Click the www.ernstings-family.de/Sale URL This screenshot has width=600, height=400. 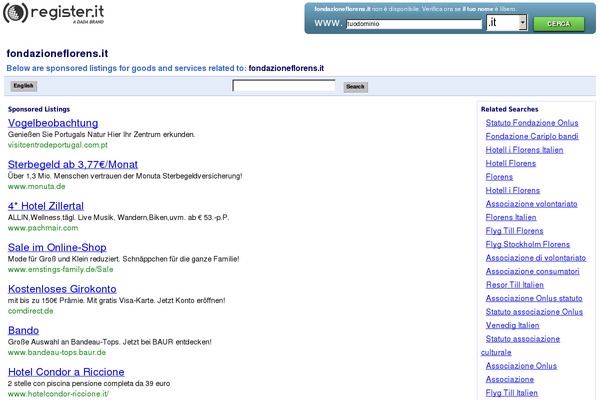(x=60, y=269)
